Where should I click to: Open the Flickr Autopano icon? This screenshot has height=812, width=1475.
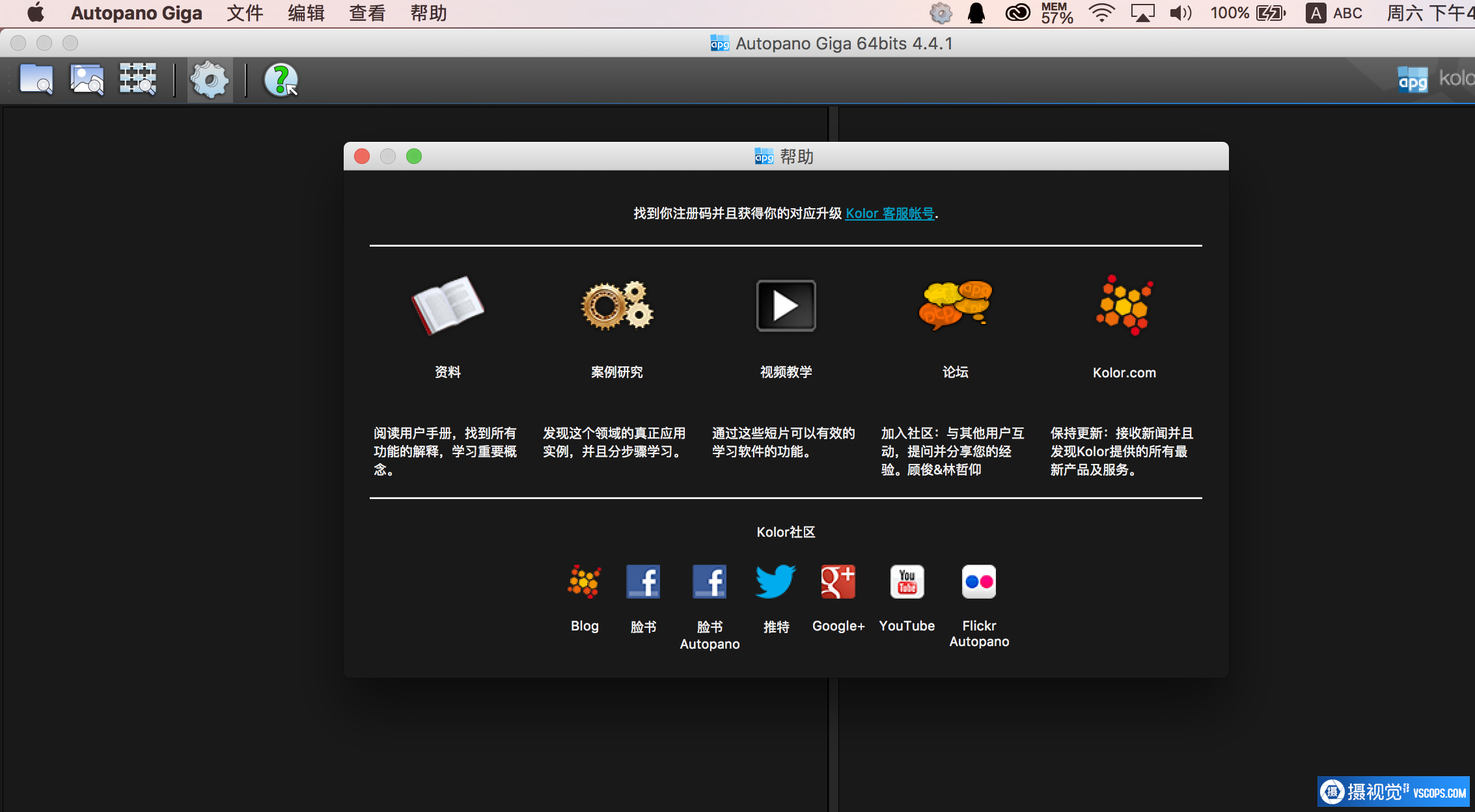coord(979,582)
